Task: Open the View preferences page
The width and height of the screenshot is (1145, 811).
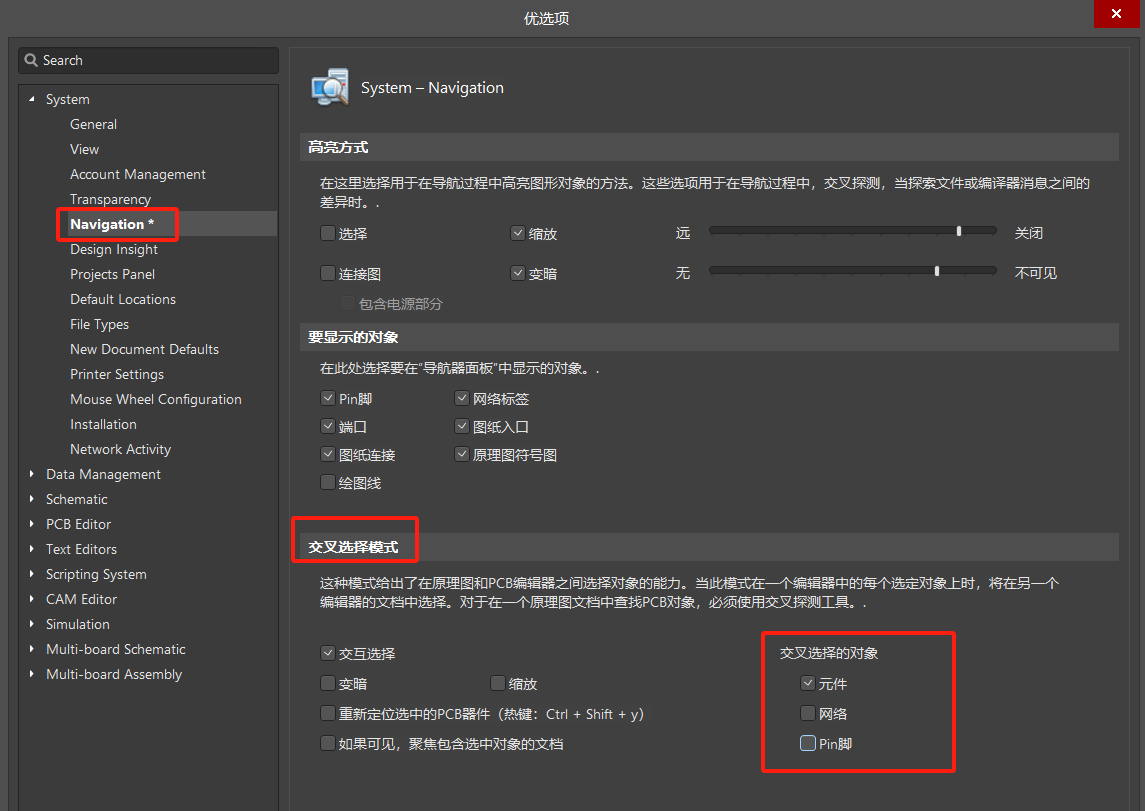Action: [85, 149]
